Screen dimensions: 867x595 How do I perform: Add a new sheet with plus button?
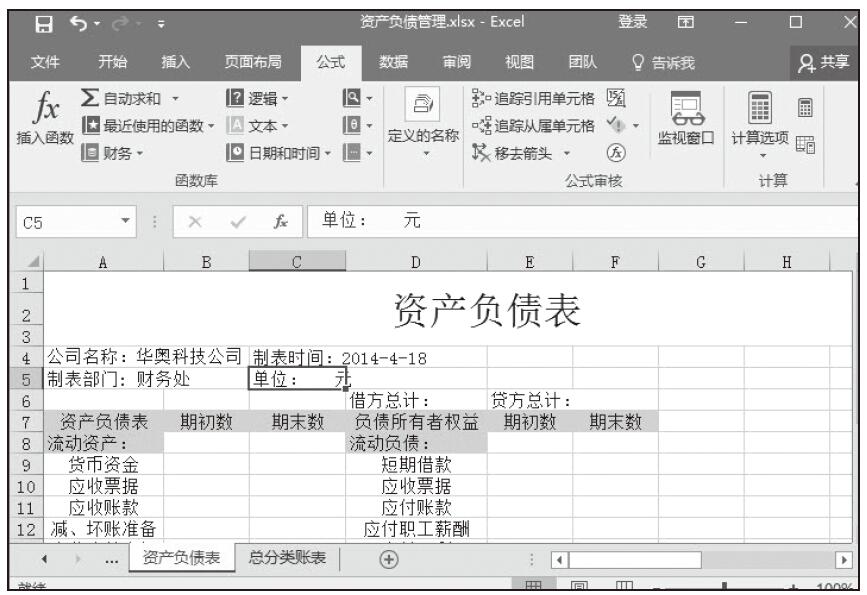click(384, 559)
